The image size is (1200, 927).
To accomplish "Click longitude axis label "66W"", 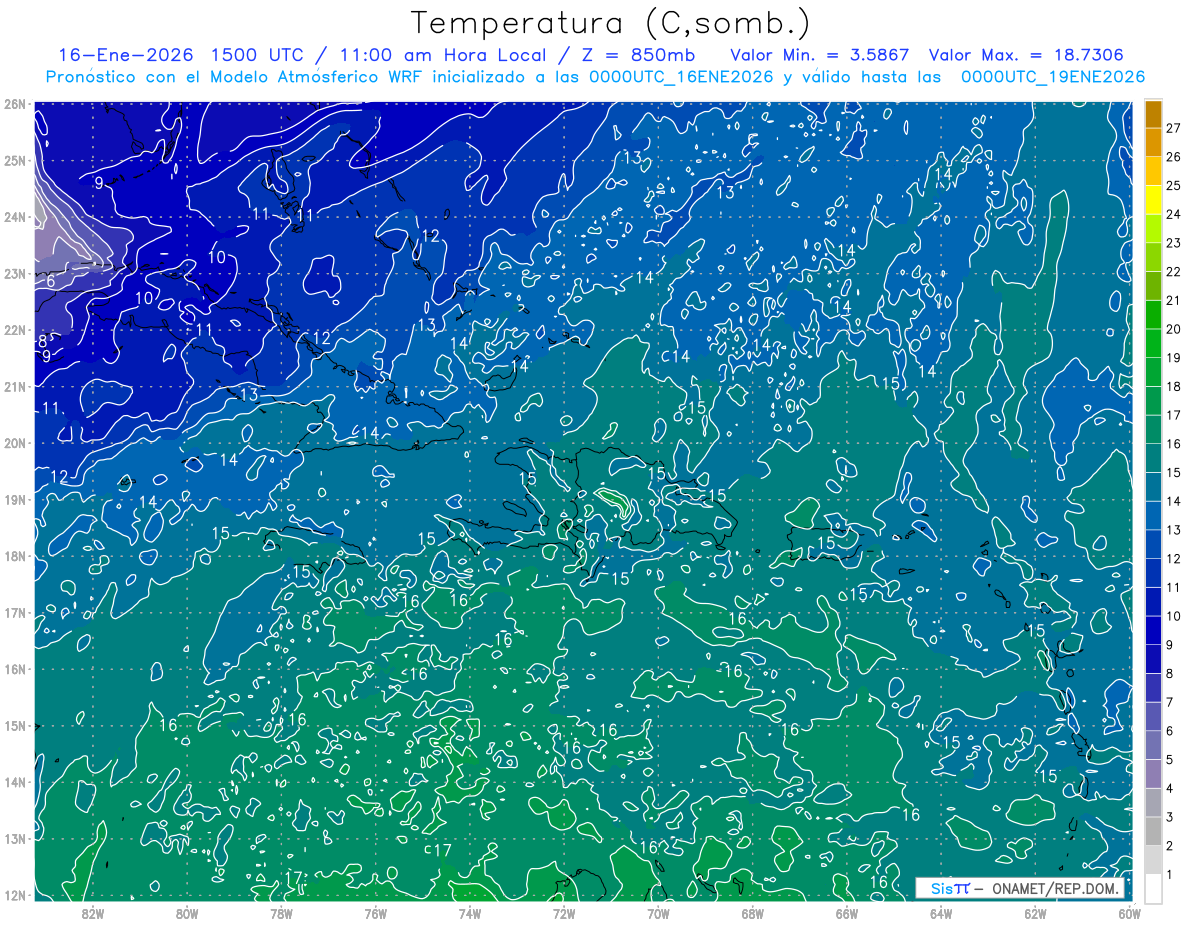I will click(847, 913).
